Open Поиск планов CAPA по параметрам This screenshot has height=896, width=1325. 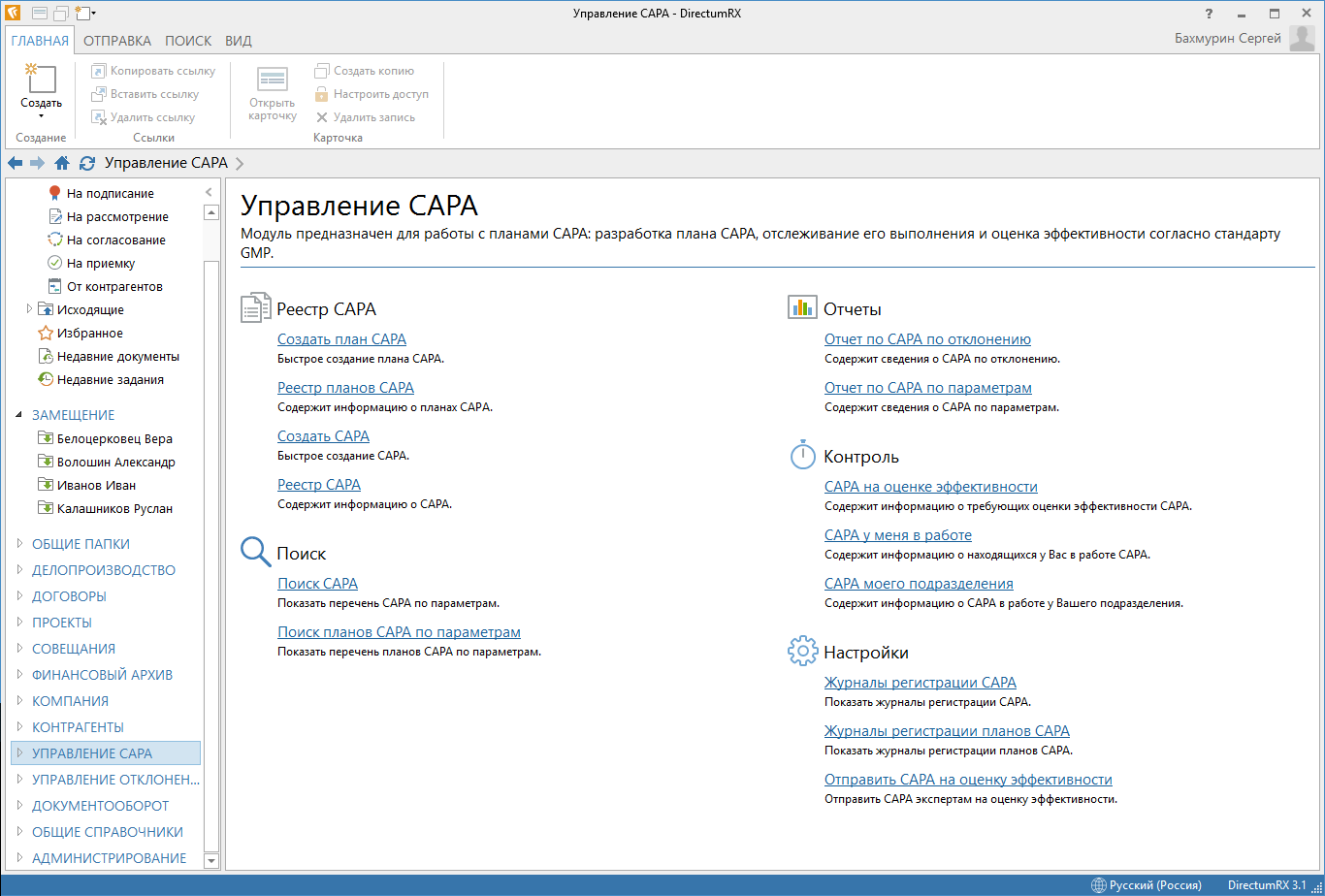point(399,632)
